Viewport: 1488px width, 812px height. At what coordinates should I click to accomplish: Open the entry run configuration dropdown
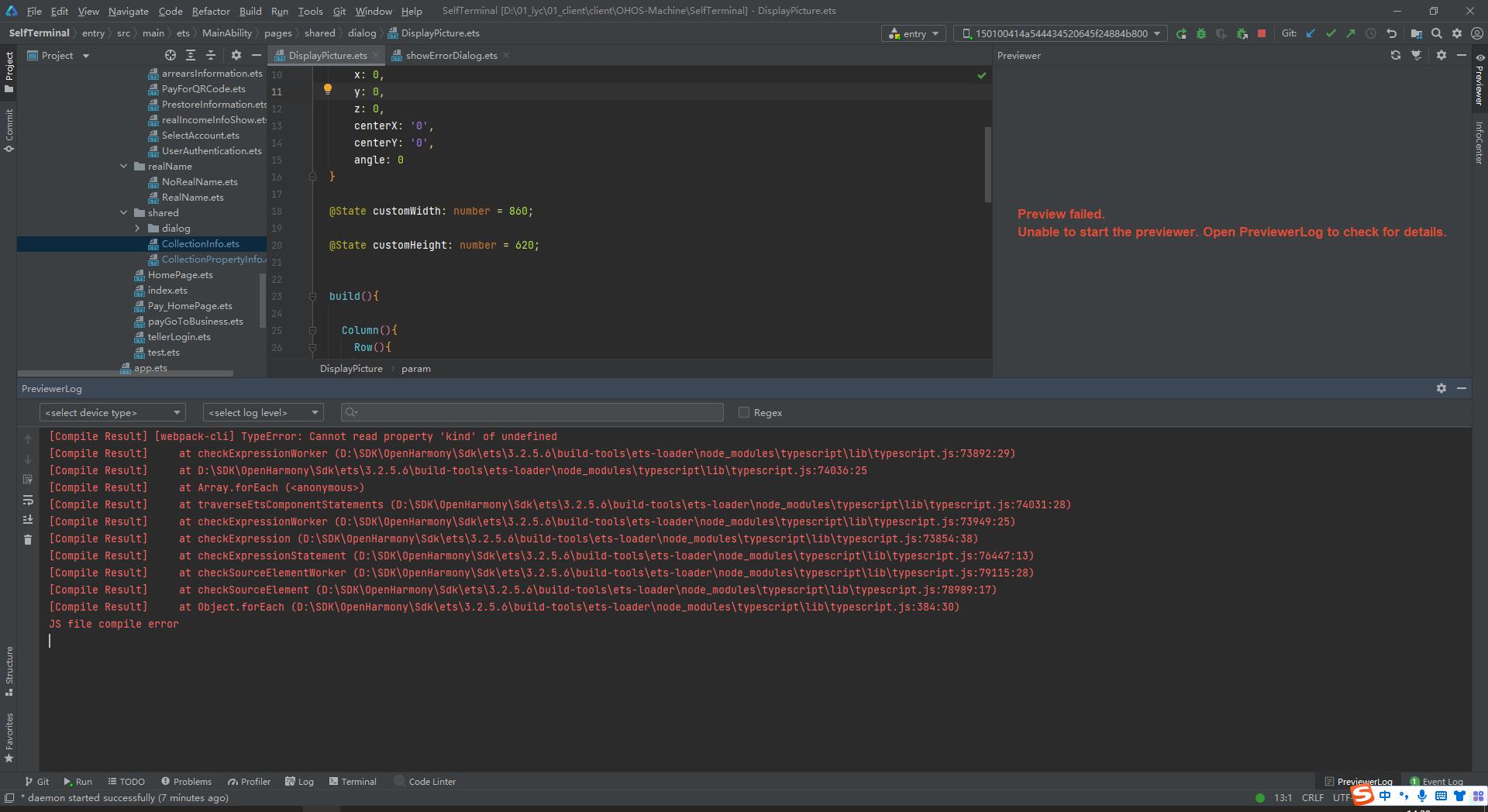[x=914, y=33]
